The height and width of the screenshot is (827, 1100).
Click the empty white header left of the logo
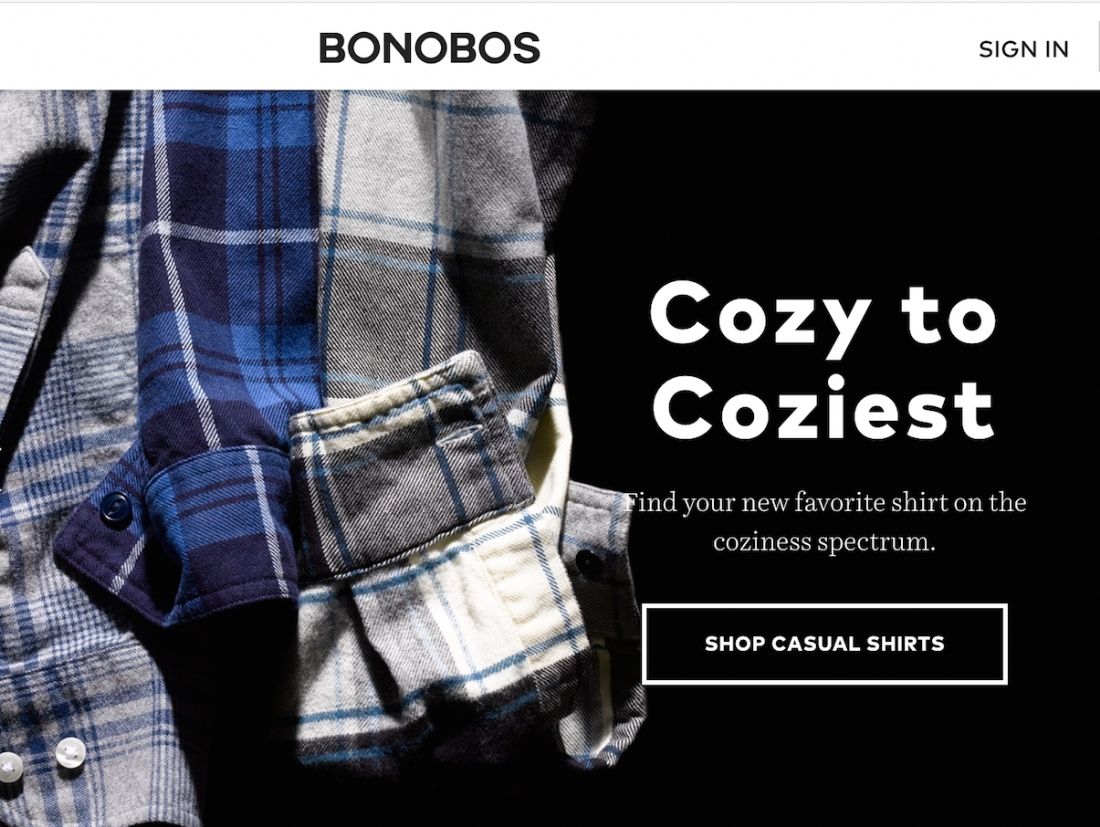158,48
